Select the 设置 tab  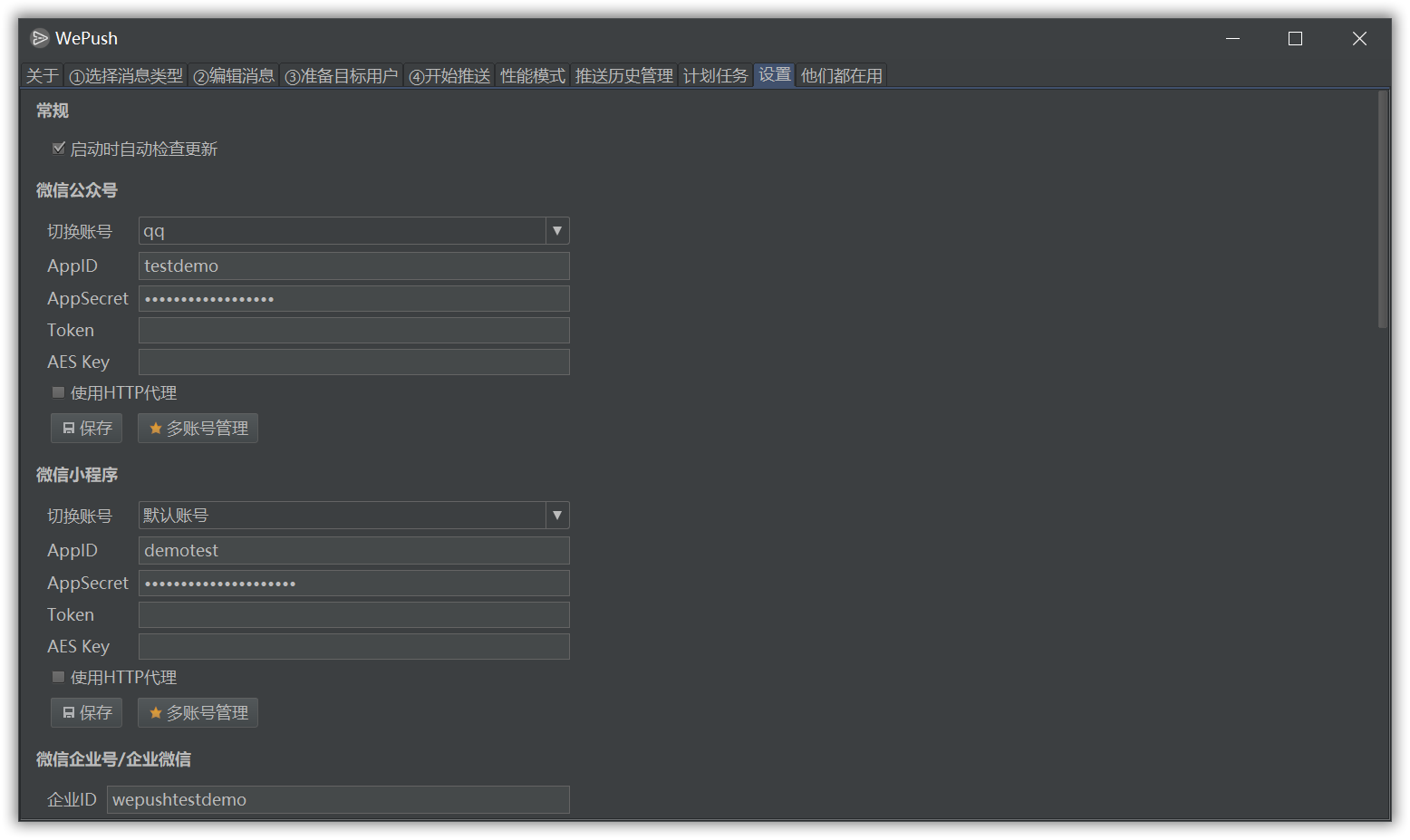775,75
